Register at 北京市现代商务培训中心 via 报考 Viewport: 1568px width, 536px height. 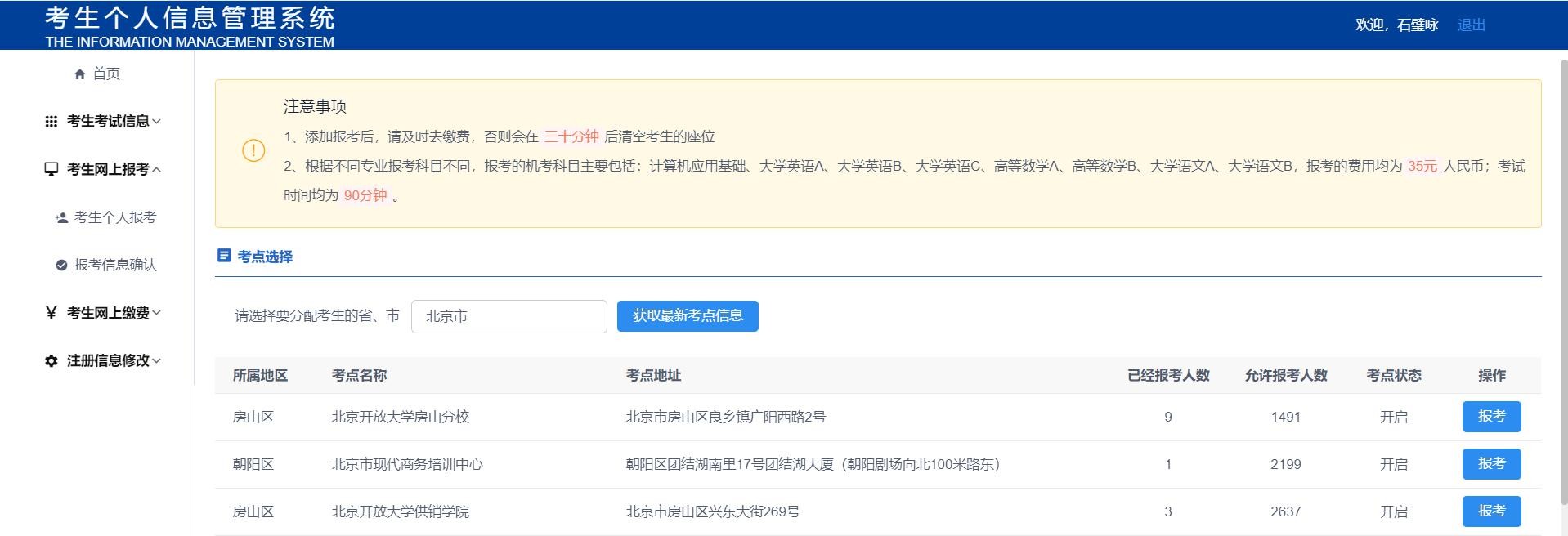1491,464
